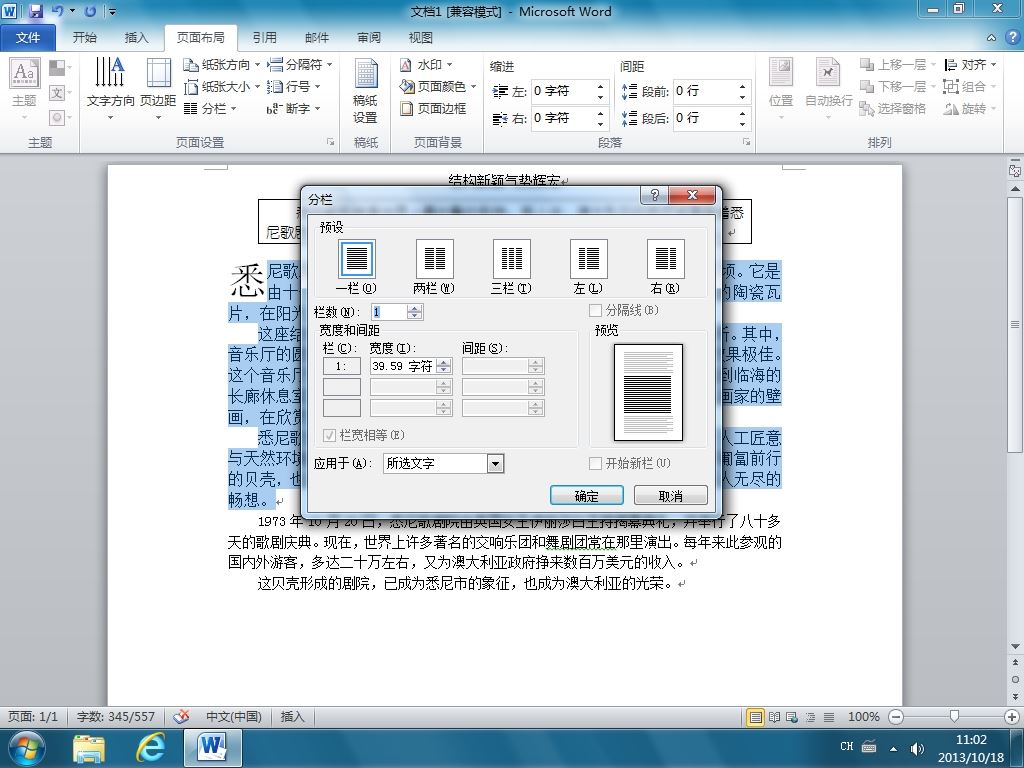Click the 宽度 39.59 字符 width field
Viewport: 1024px width, 768px height.
click(402, 366)
